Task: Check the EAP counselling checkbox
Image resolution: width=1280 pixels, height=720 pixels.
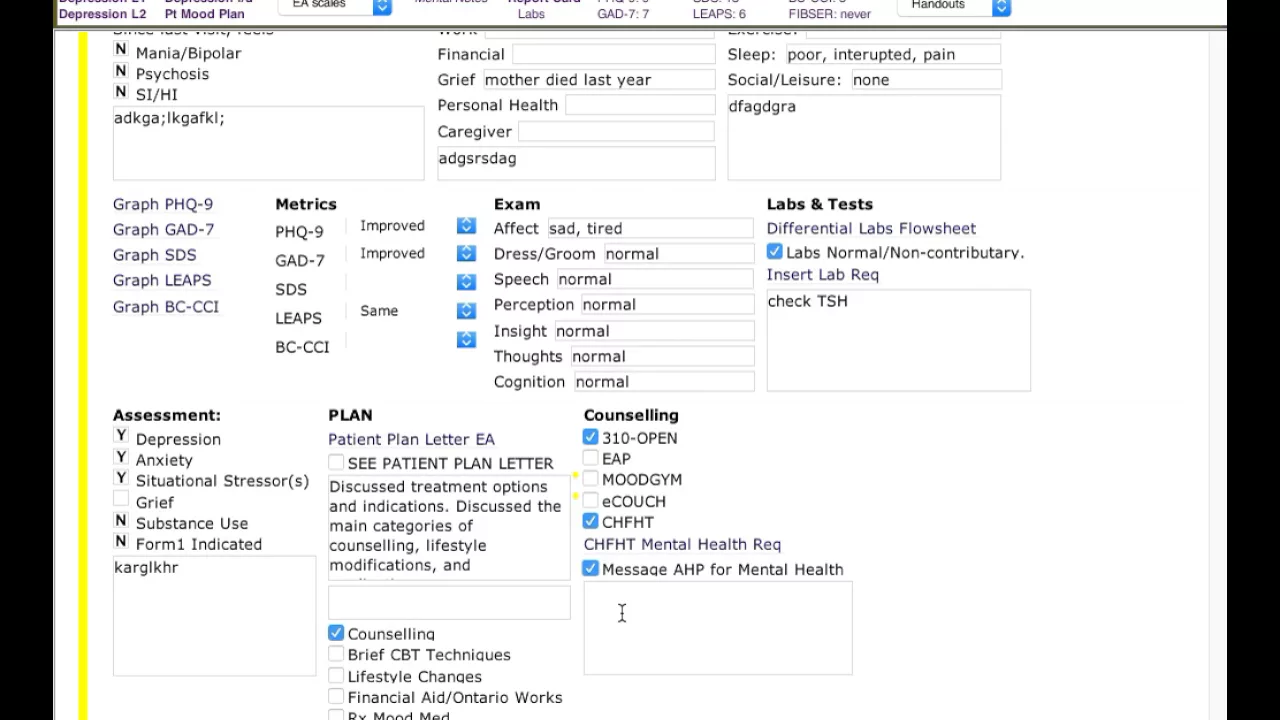Action: click(x=591, y=458)
